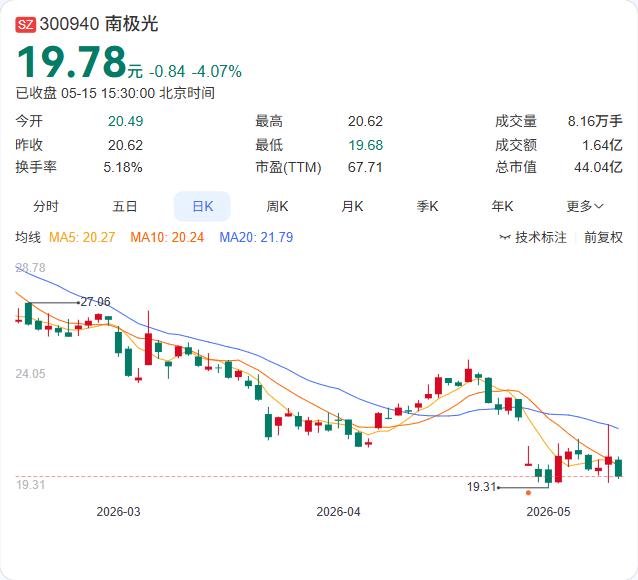This screenshot has width=638, height=580.
Task: Click the 换手率 value 5.18%
Action: point(122,167)
